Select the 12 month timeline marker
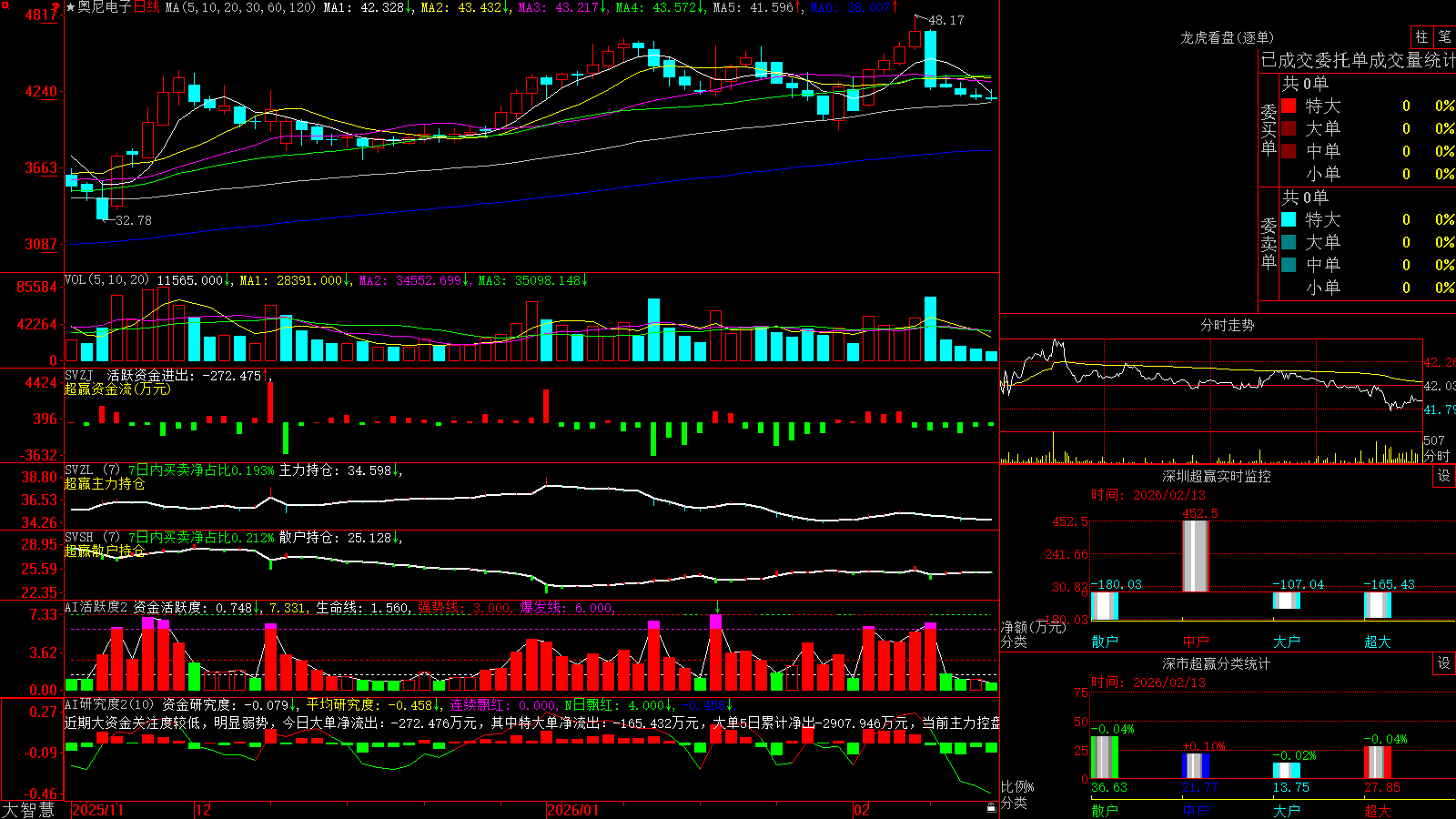The height and width of the screenshot is (819, 1456). (x=203, y=810)
